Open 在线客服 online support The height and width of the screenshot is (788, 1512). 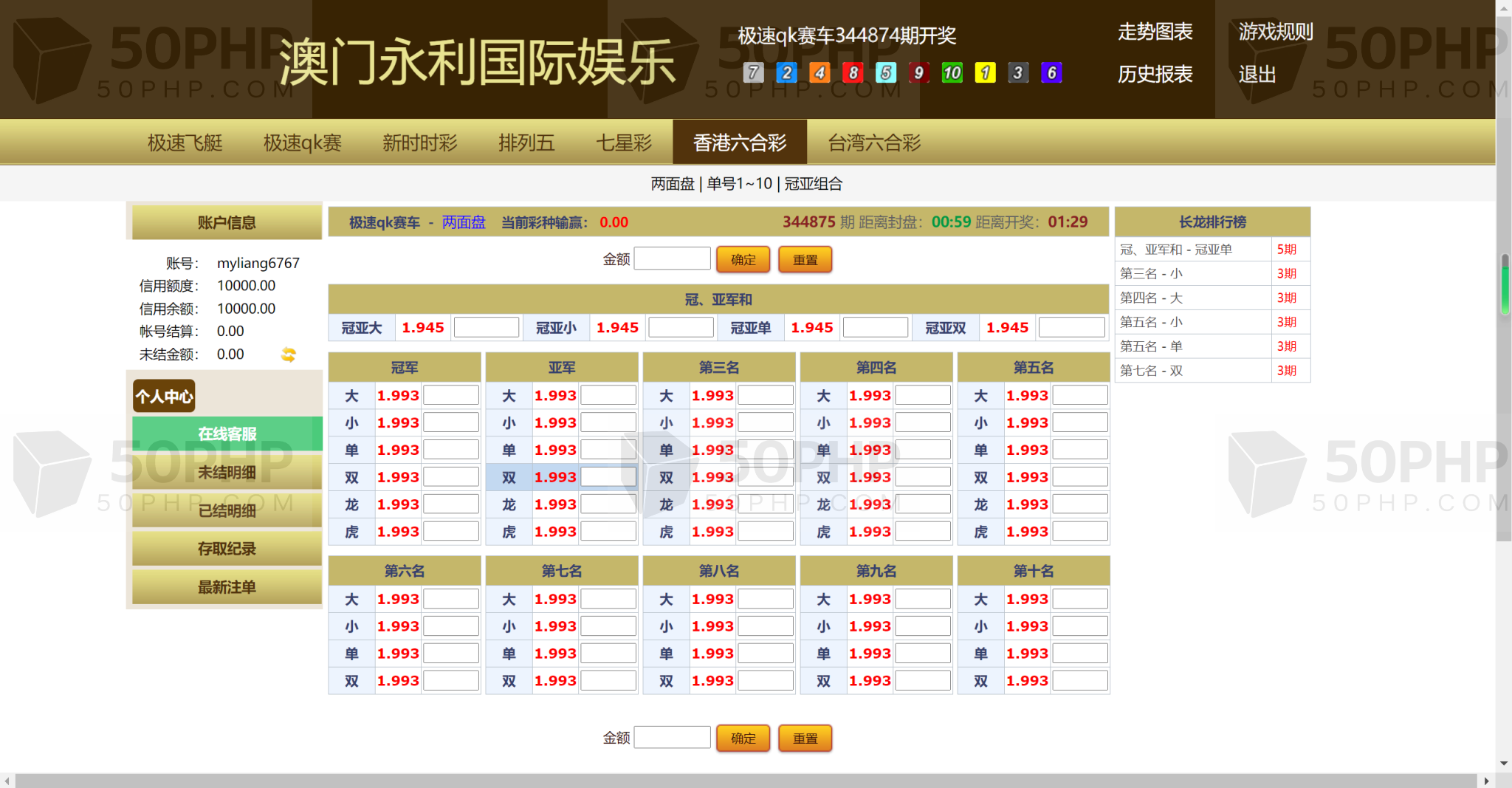227,434
